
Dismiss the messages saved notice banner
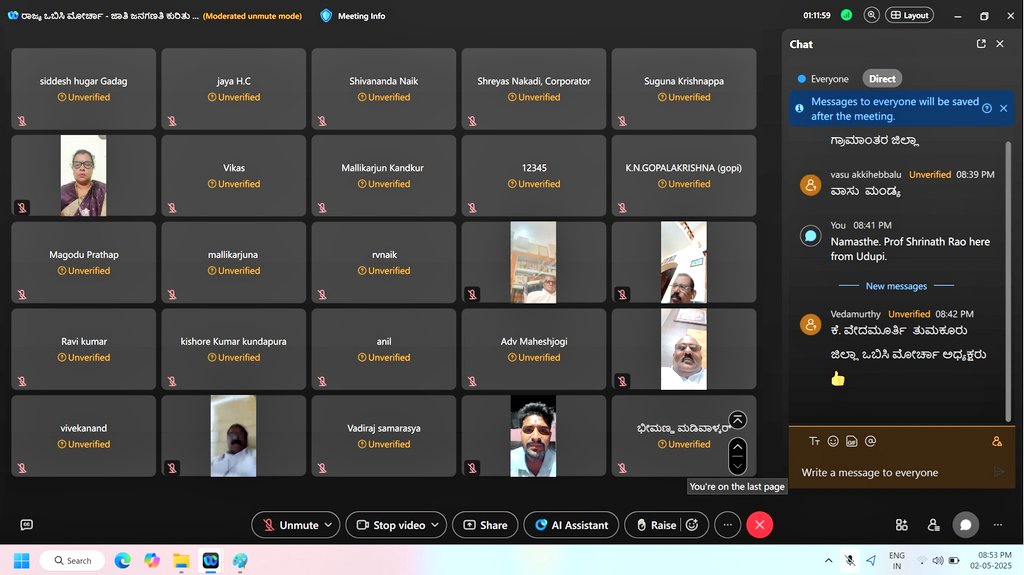(x=1004, y=108)
